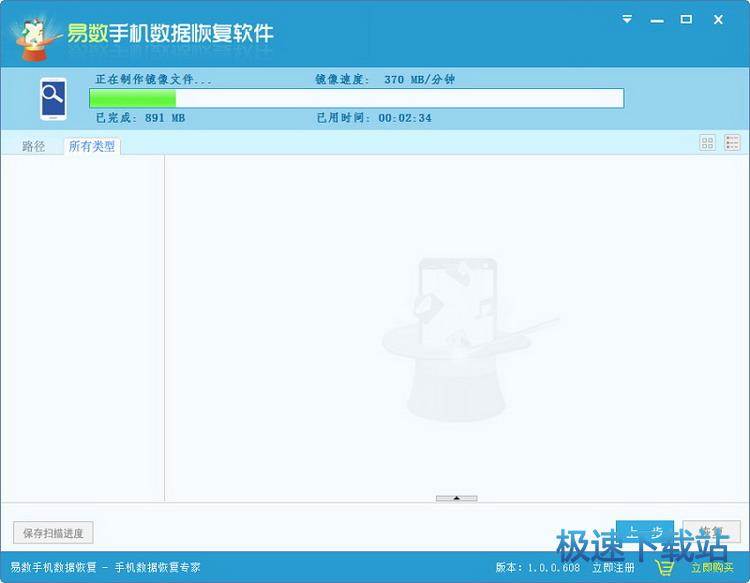Click the version 1.0.0.608 text
Viewport: 750px width, 583px height.
tap(538, 568)
